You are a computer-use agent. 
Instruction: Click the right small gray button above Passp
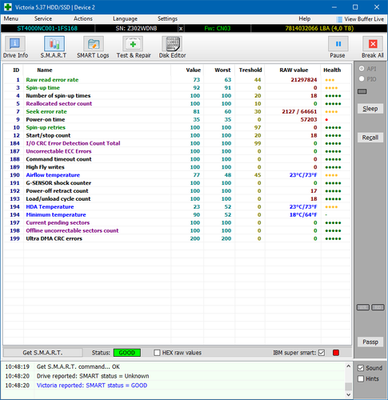(378, 307)
